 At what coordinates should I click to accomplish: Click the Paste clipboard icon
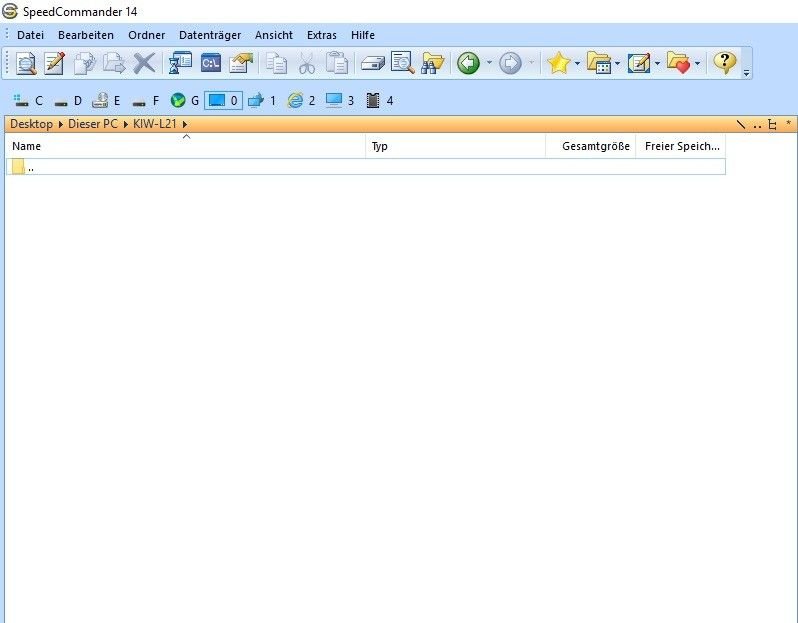pos(336,64)
